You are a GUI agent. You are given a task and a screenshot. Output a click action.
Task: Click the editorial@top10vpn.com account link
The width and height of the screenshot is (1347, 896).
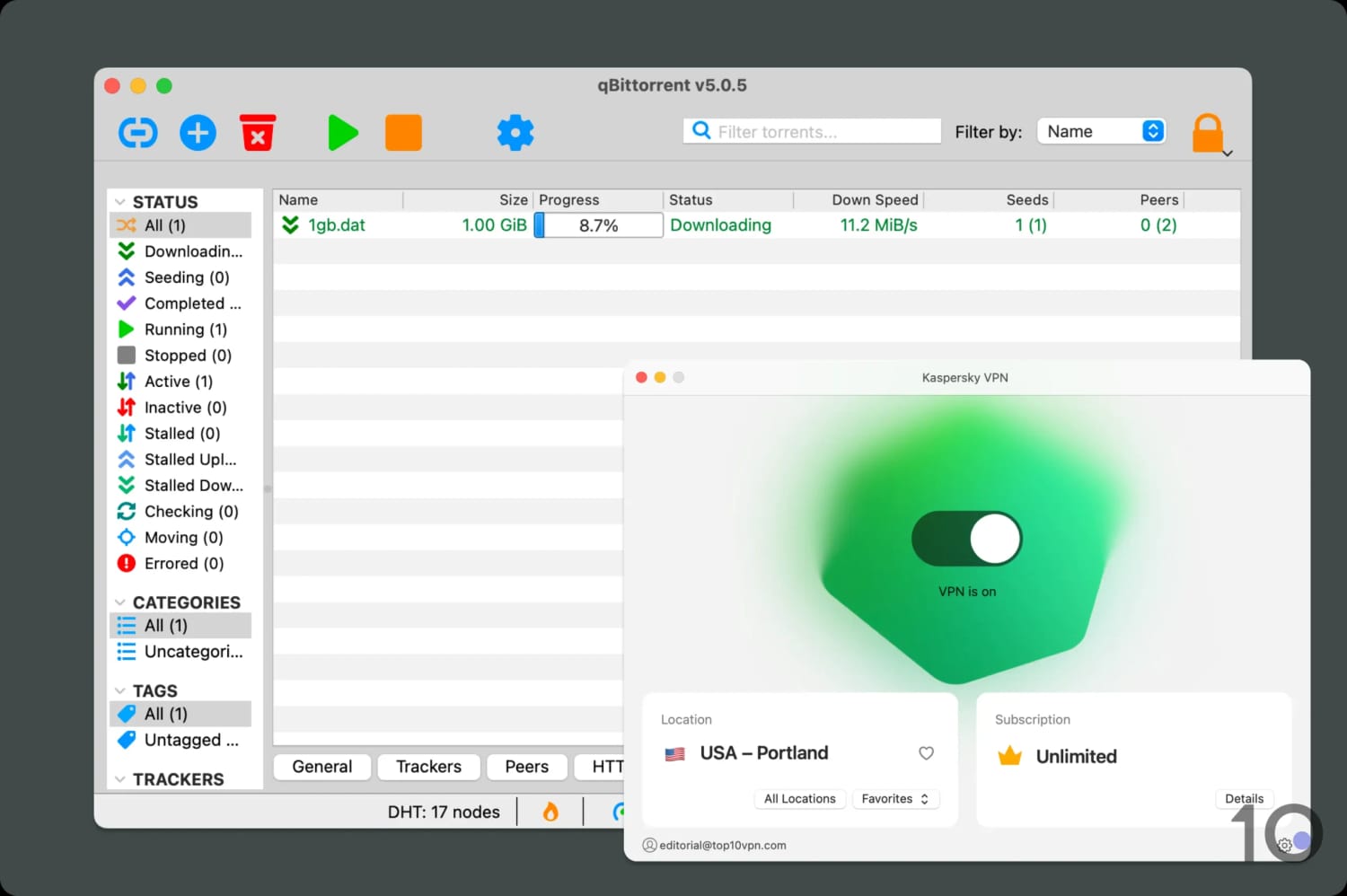point(715,846)
